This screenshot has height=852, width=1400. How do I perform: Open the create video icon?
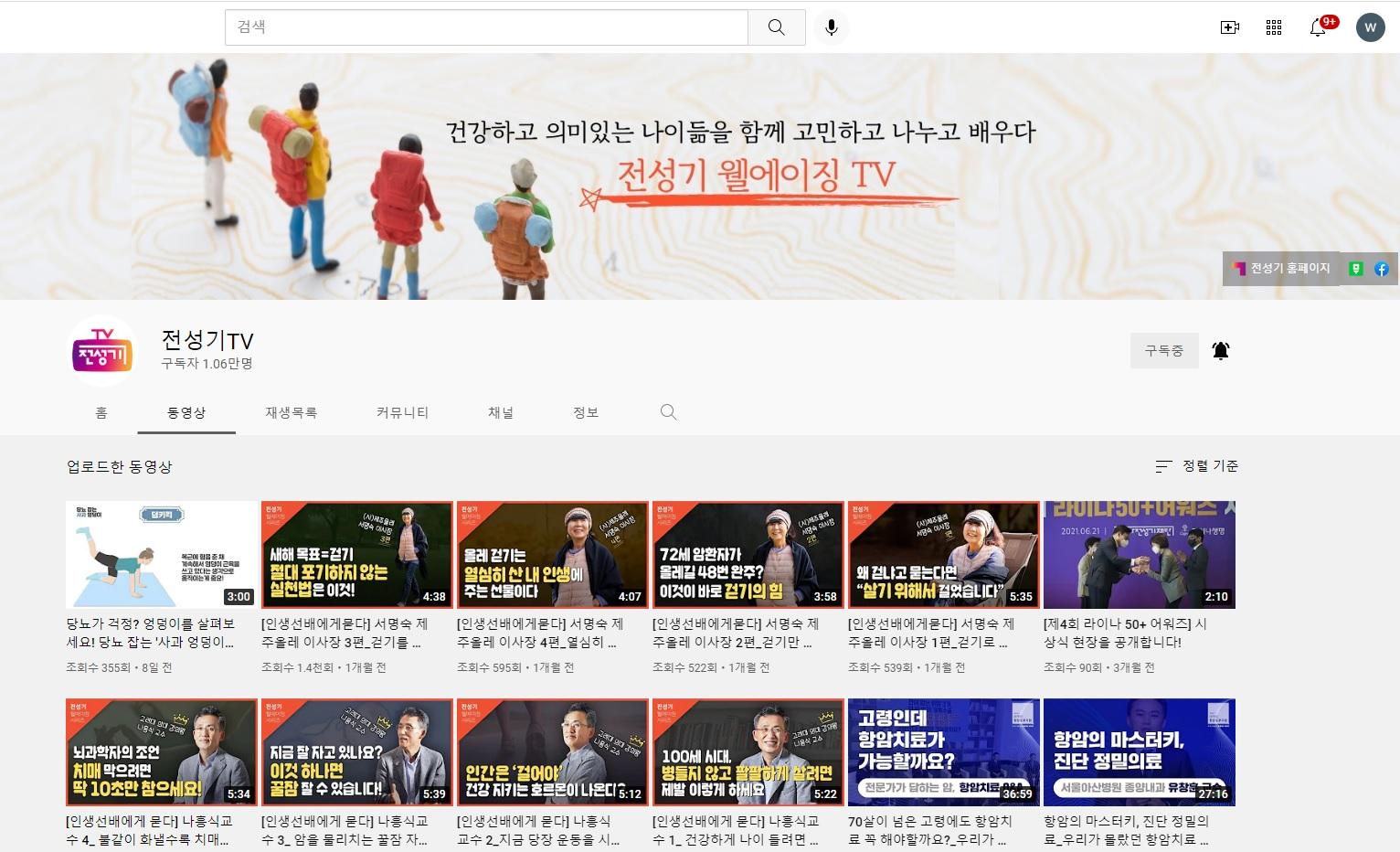(x=1230, y=27)
